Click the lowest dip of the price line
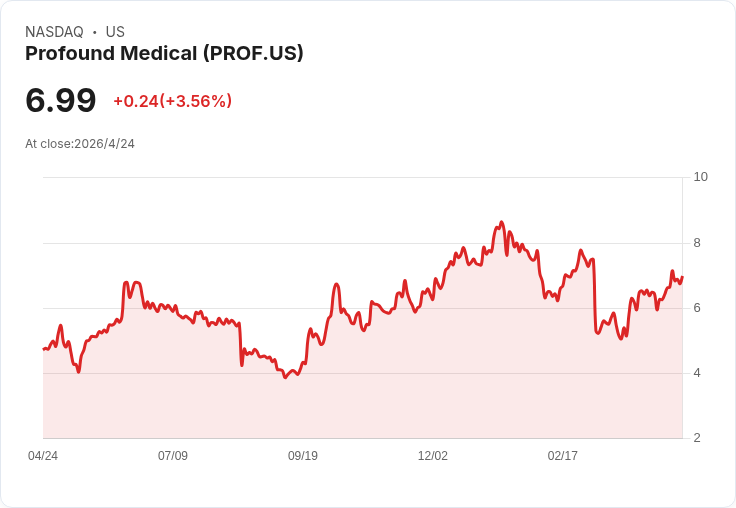Viewport: 736px width, 508px height. (x=286, y=377)
